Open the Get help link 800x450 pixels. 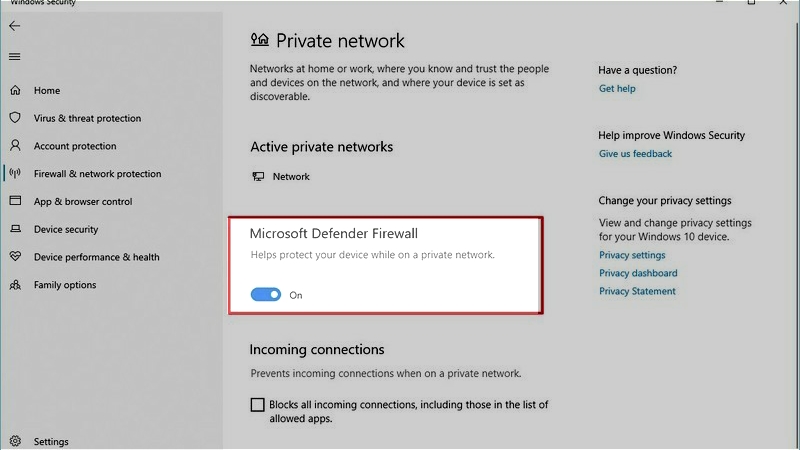[617, 89]
